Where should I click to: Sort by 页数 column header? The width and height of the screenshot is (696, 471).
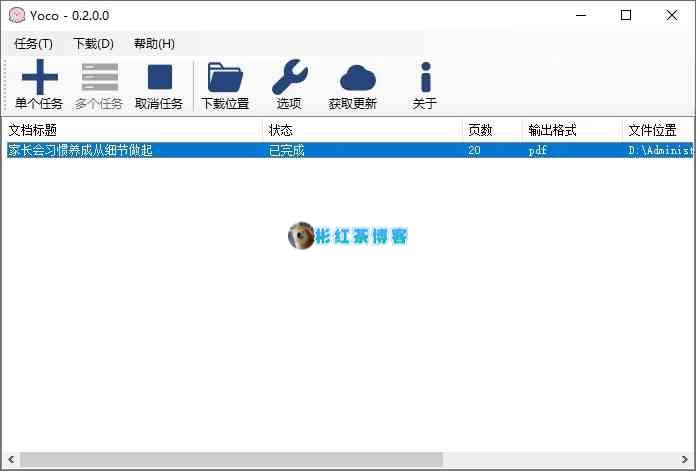(492, 130)
